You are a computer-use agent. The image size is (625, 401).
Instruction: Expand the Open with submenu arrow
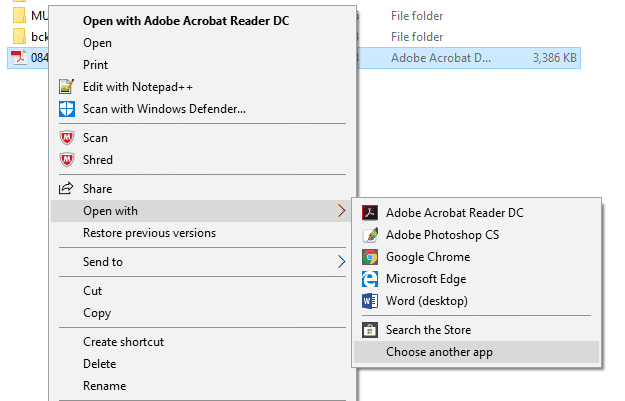point(341,211)
